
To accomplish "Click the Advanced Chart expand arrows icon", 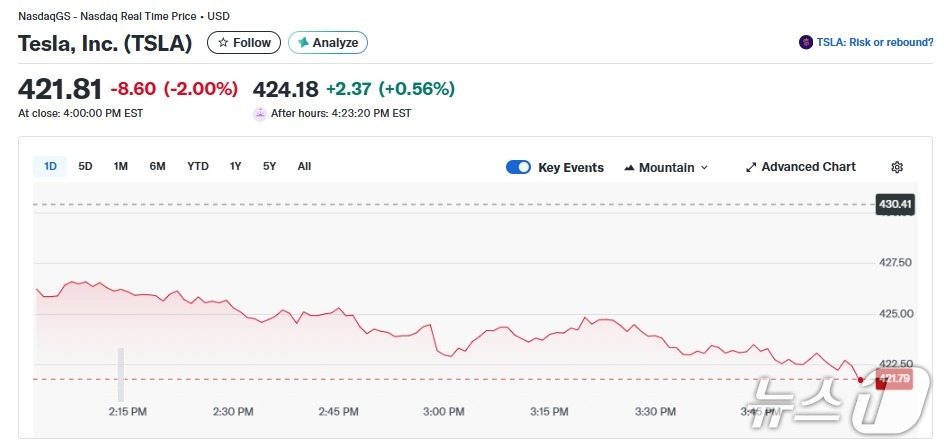I will 751,167.
